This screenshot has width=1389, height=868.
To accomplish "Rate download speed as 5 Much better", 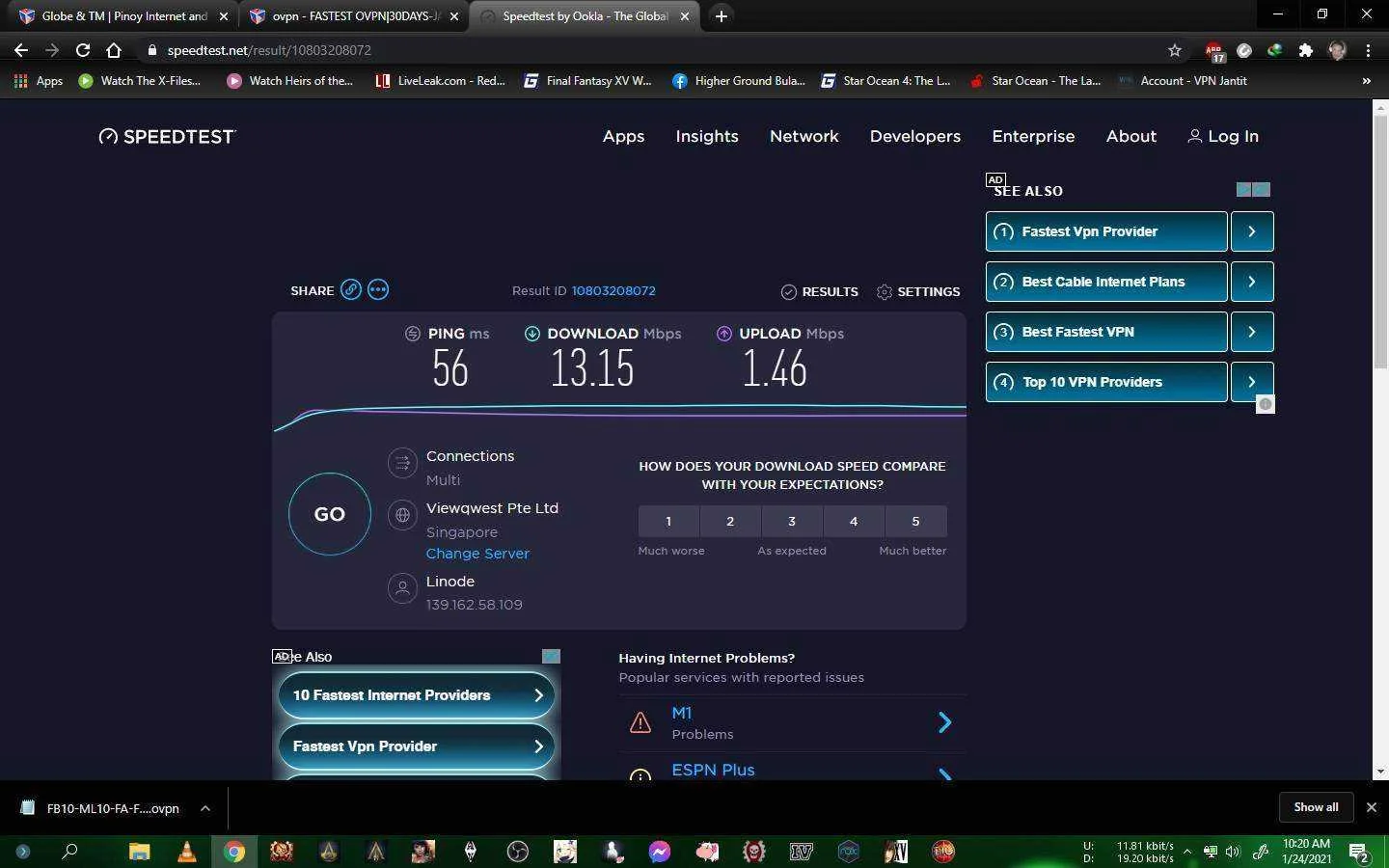I will click(915, 521).
